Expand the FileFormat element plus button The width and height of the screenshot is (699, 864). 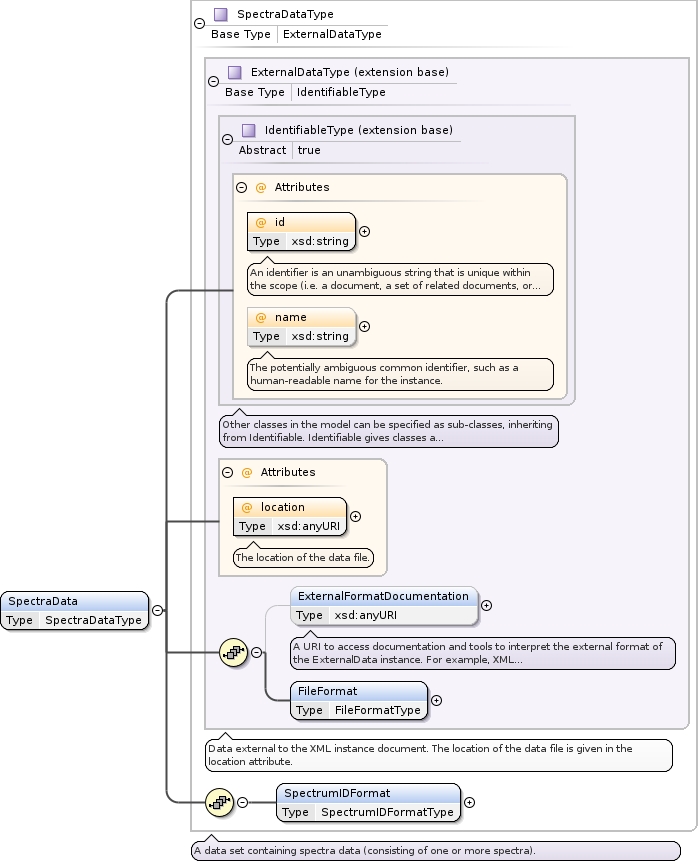click(x=436, y=700)
